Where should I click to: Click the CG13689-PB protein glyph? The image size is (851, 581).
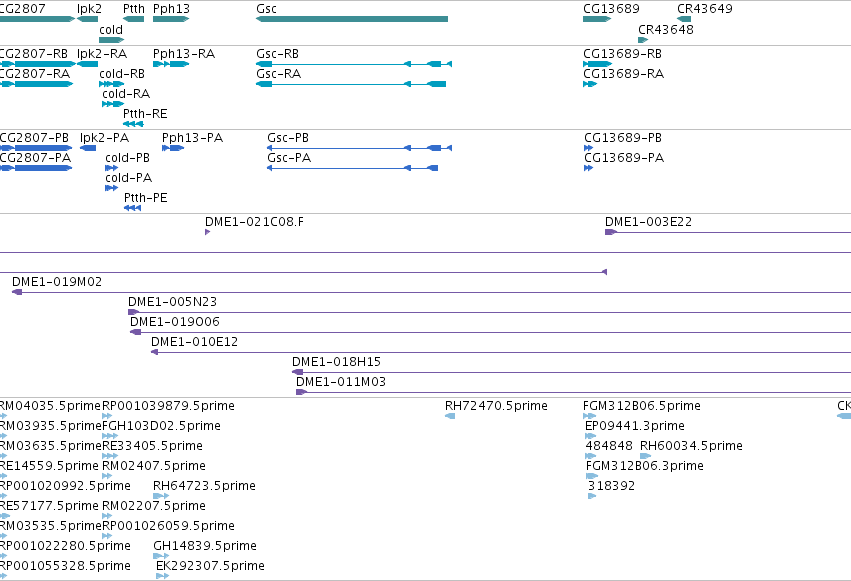click(x=588, y=148)
